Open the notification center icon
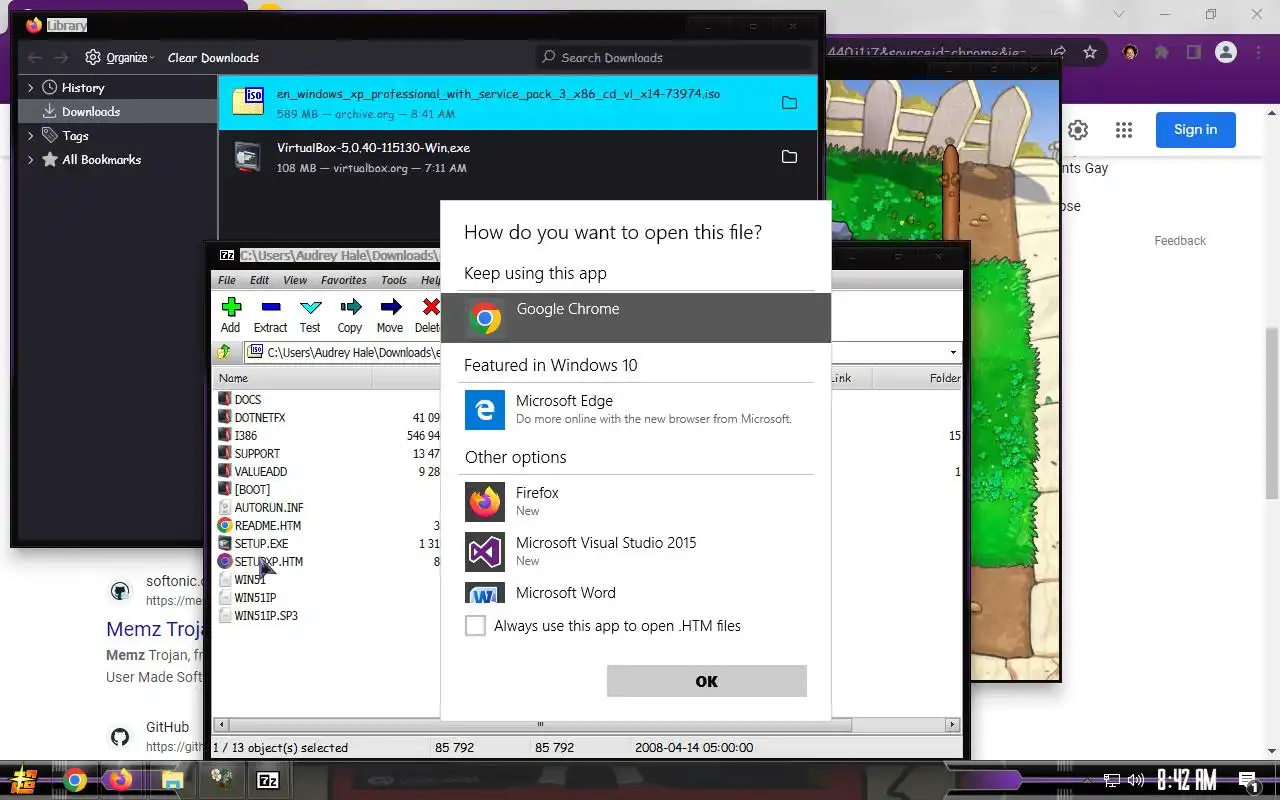Viewport: 1280px width, 800px height. 1248,781
